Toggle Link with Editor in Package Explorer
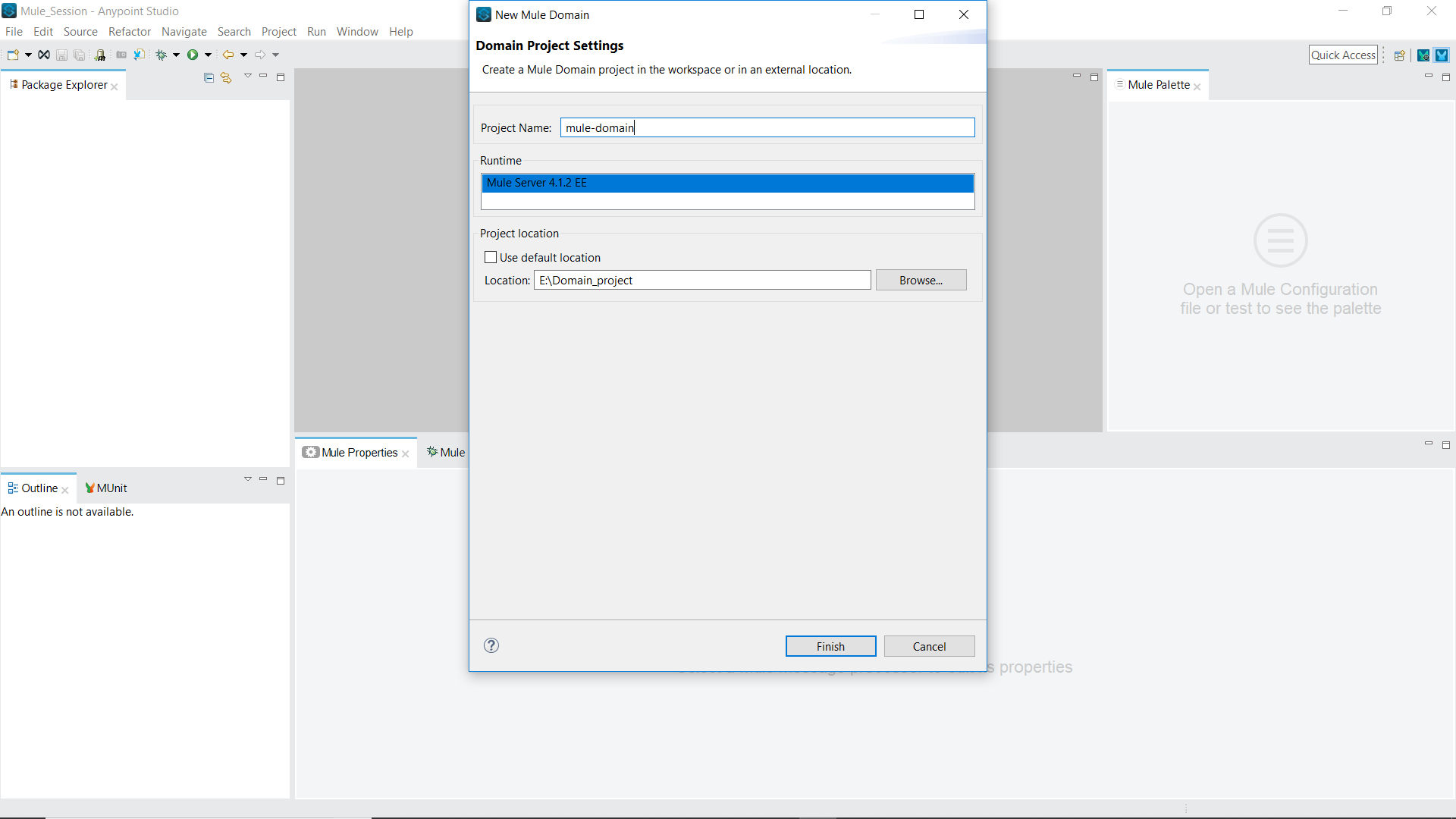 click(x=226, y=77)
